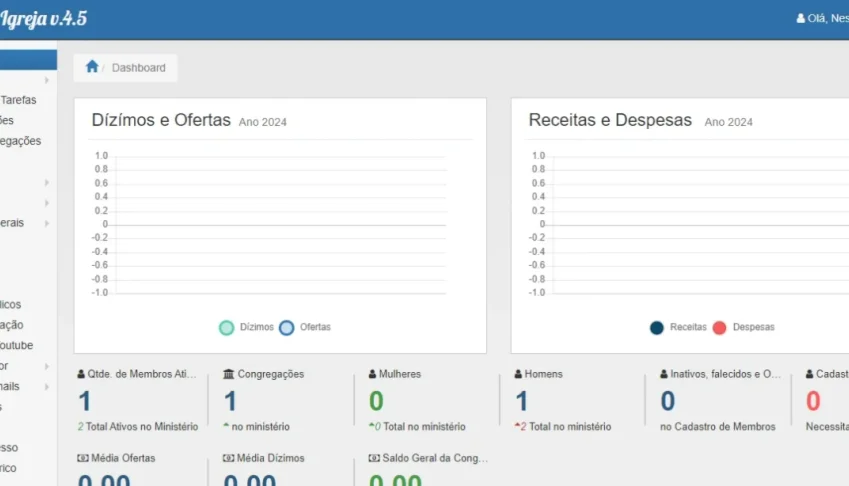The image size is (849, 486).
Task: Toggle Despesas red legend dot
Action: click(720, 327)
